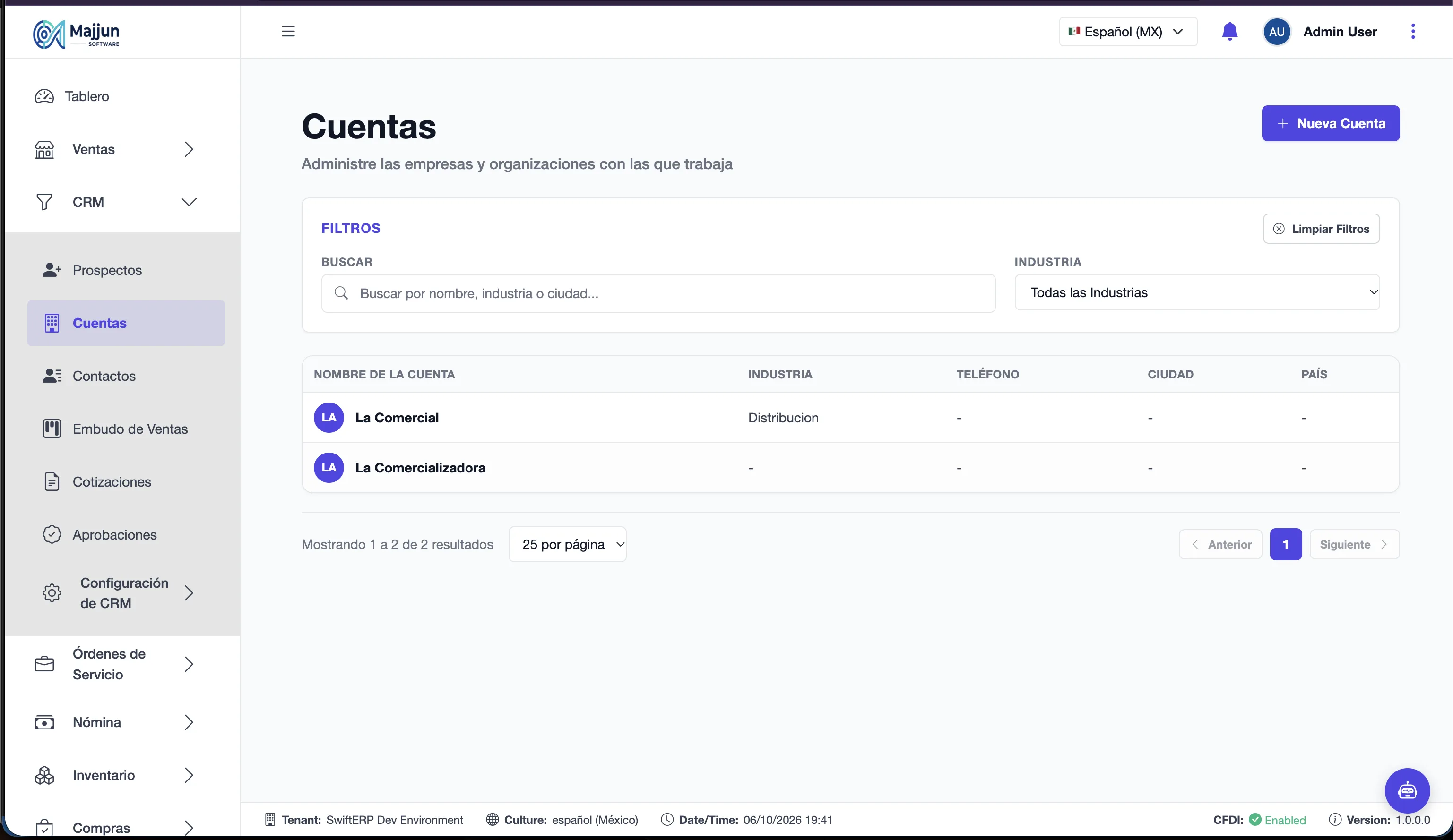The height and width of the screenshot is (840, 1453).
Task: Open notifications bell icon
Action: [x=1229, y=31]
